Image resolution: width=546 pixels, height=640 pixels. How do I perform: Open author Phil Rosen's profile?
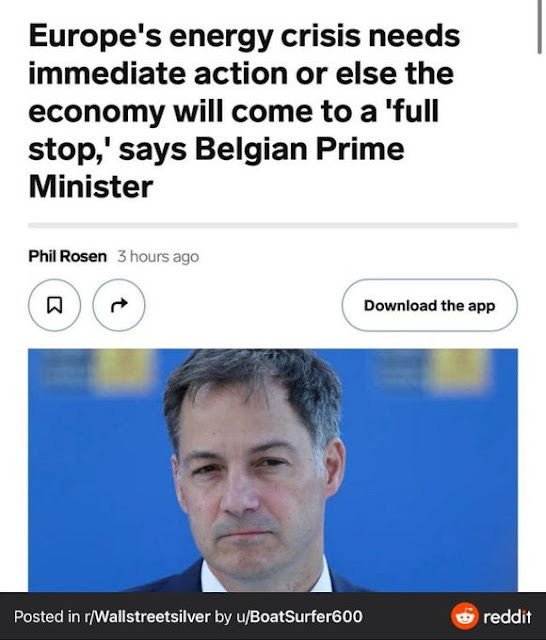(67, 256)
